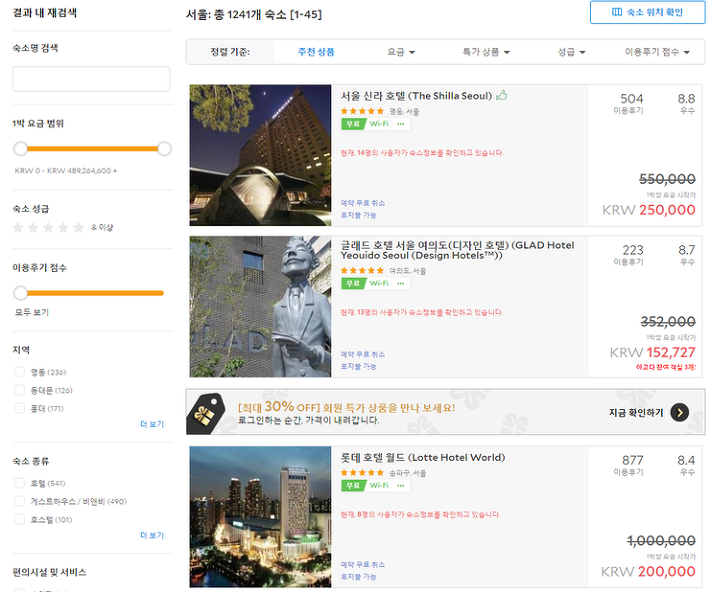Click left handle of 1박 요금 범위 slider

click(20, 149)
